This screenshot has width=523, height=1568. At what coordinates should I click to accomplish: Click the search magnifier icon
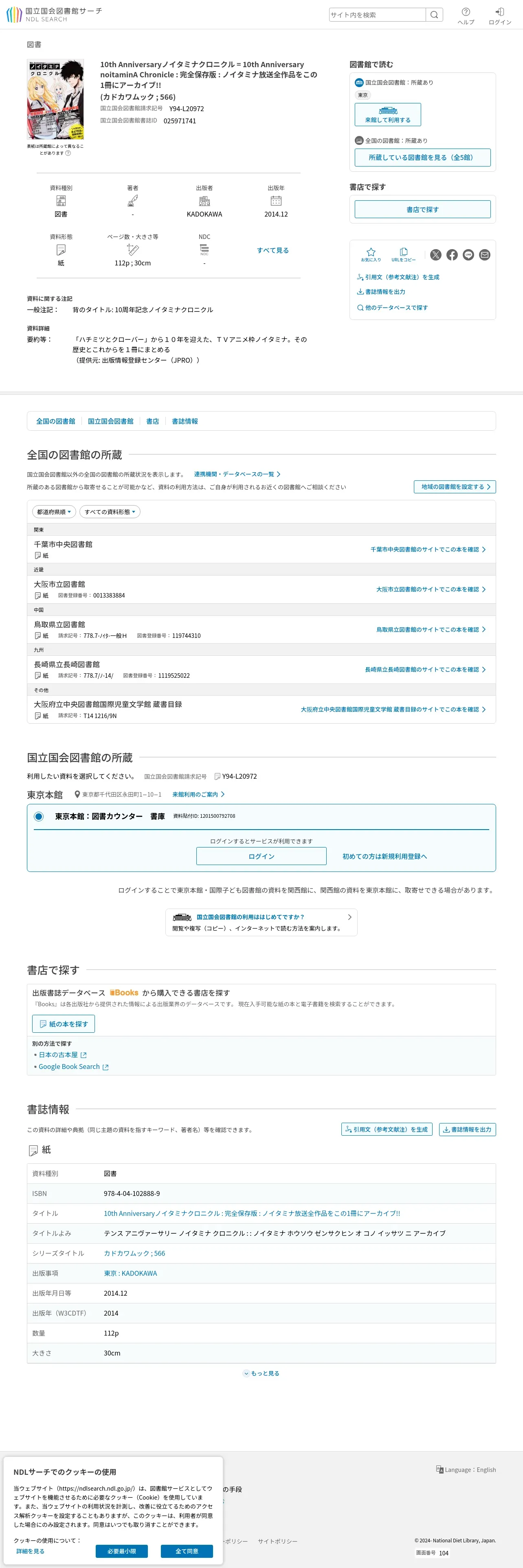pyautogui.click(x=434, y=15)
